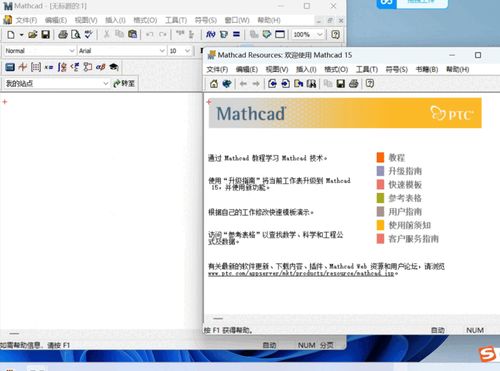Open 符号(S) menu in main Mathcad window
This screenshot has height=371, width=500.
pyautogui.click(x=206, y=20)
